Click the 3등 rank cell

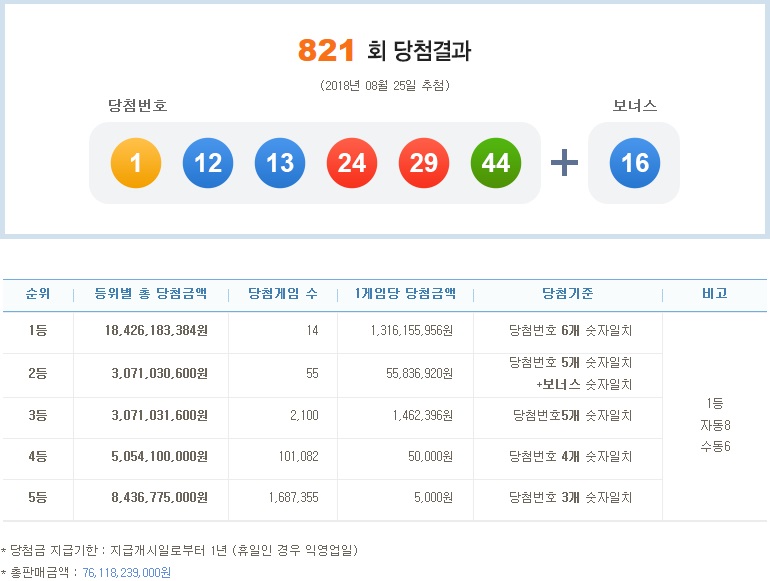tap(38, 415)
